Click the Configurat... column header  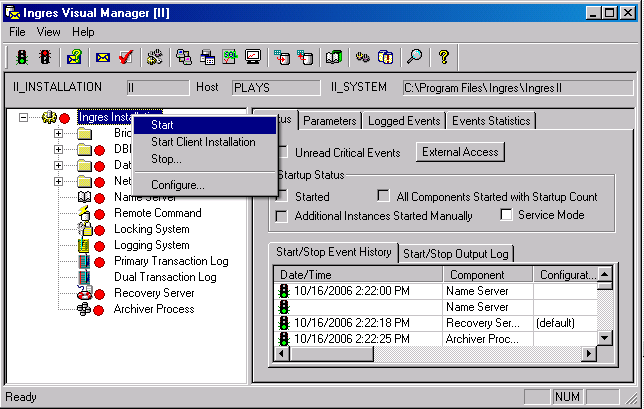pos(565,275)
